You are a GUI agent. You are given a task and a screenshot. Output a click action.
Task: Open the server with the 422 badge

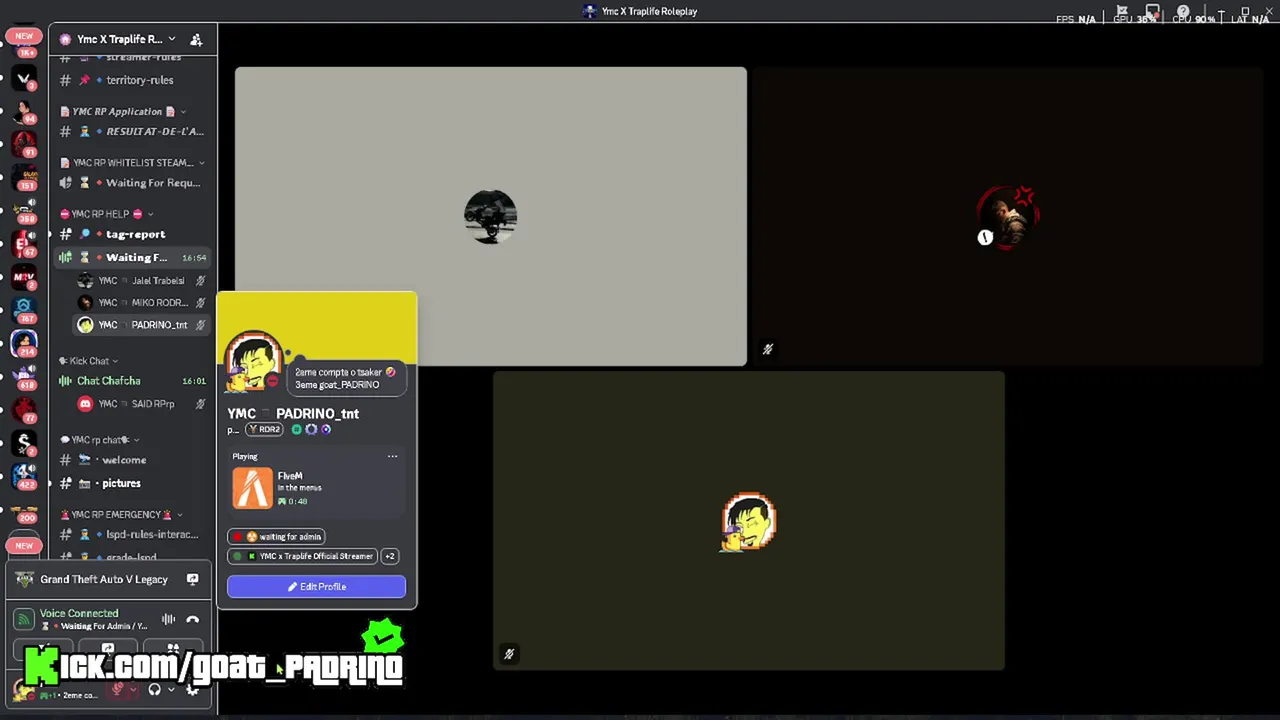tap(24, 477)
